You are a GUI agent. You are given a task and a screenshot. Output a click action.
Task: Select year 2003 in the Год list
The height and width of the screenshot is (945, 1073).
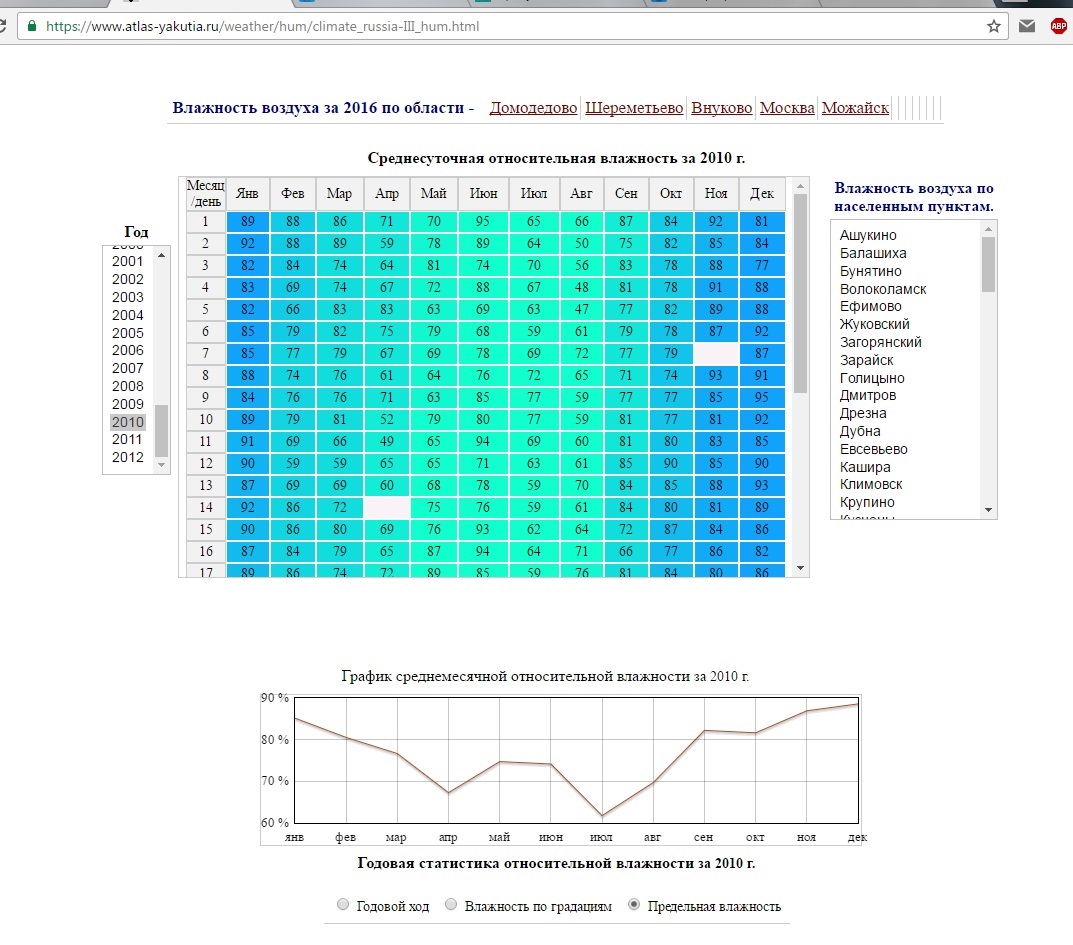128,297
